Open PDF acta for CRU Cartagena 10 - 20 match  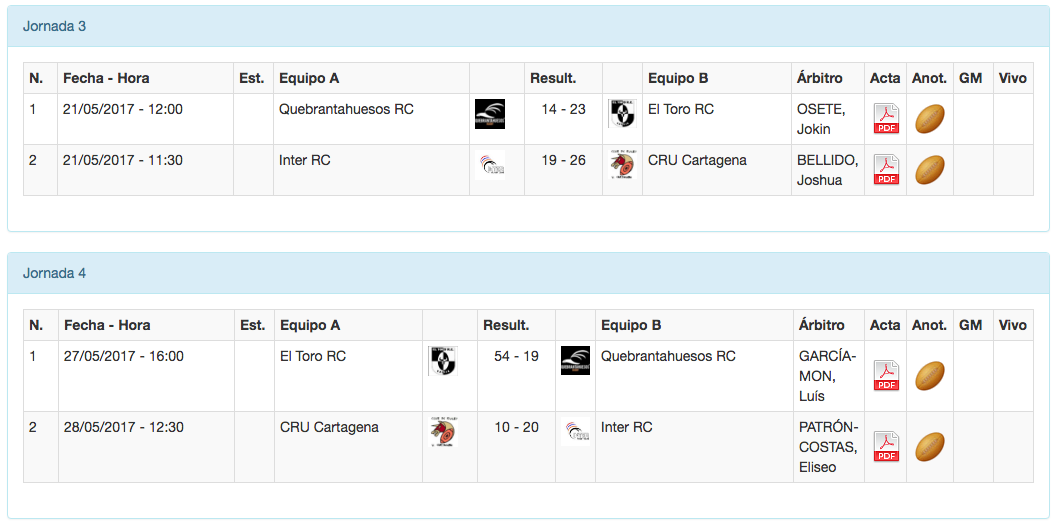(886, 446)
